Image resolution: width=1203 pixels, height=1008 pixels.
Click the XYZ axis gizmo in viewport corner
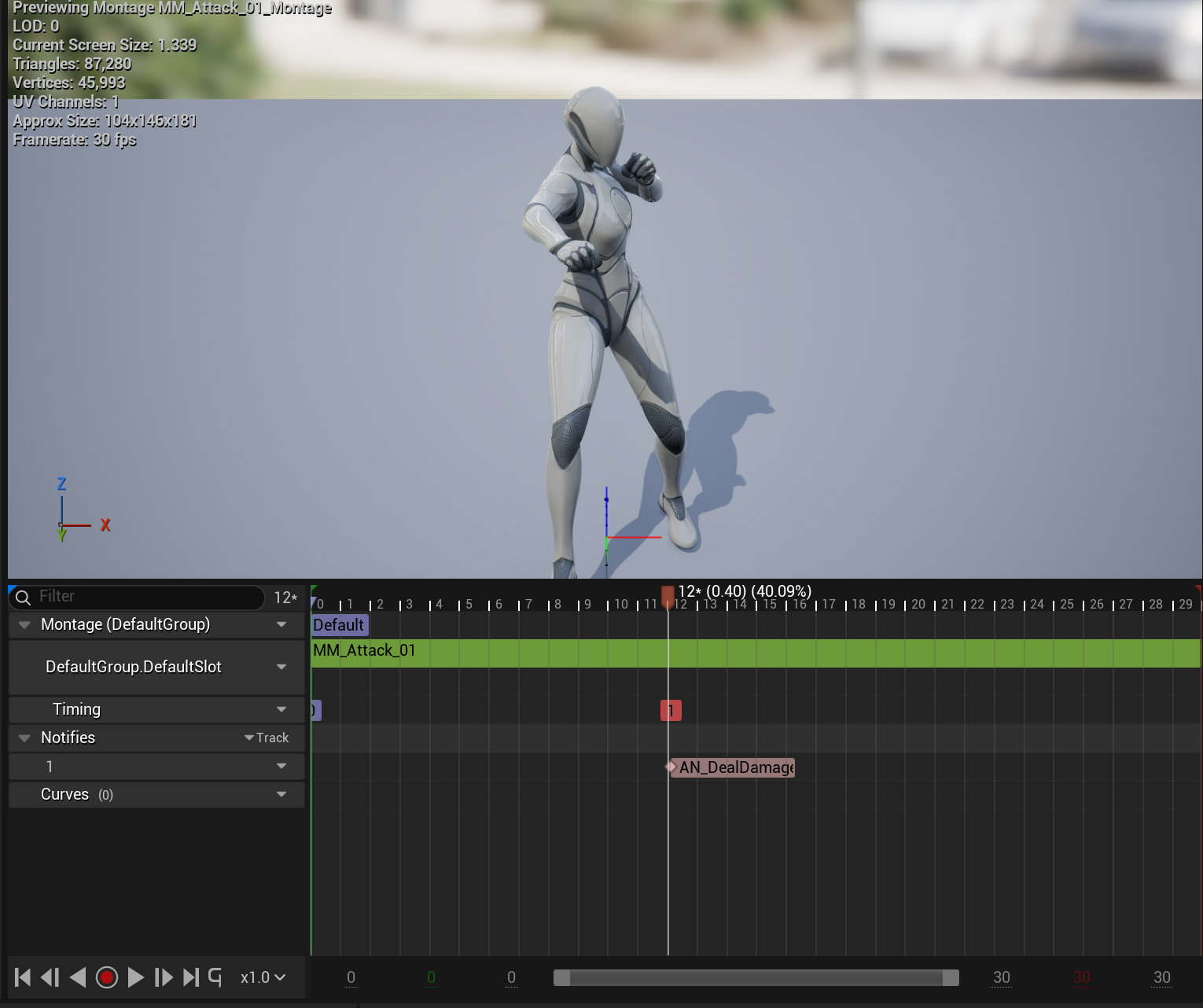[x=83, y=510]
